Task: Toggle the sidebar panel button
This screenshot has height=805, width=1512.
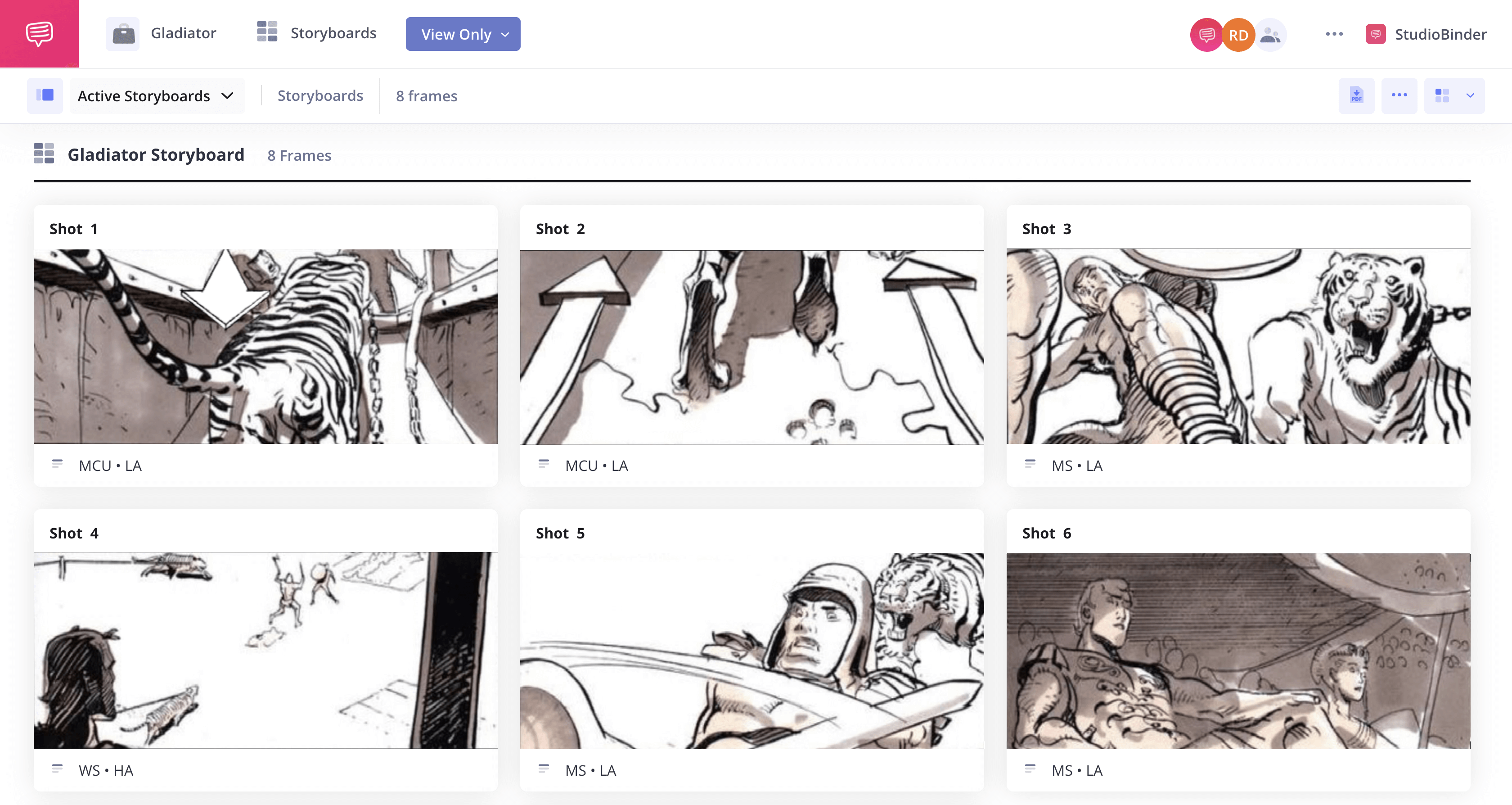Action: 45,95
